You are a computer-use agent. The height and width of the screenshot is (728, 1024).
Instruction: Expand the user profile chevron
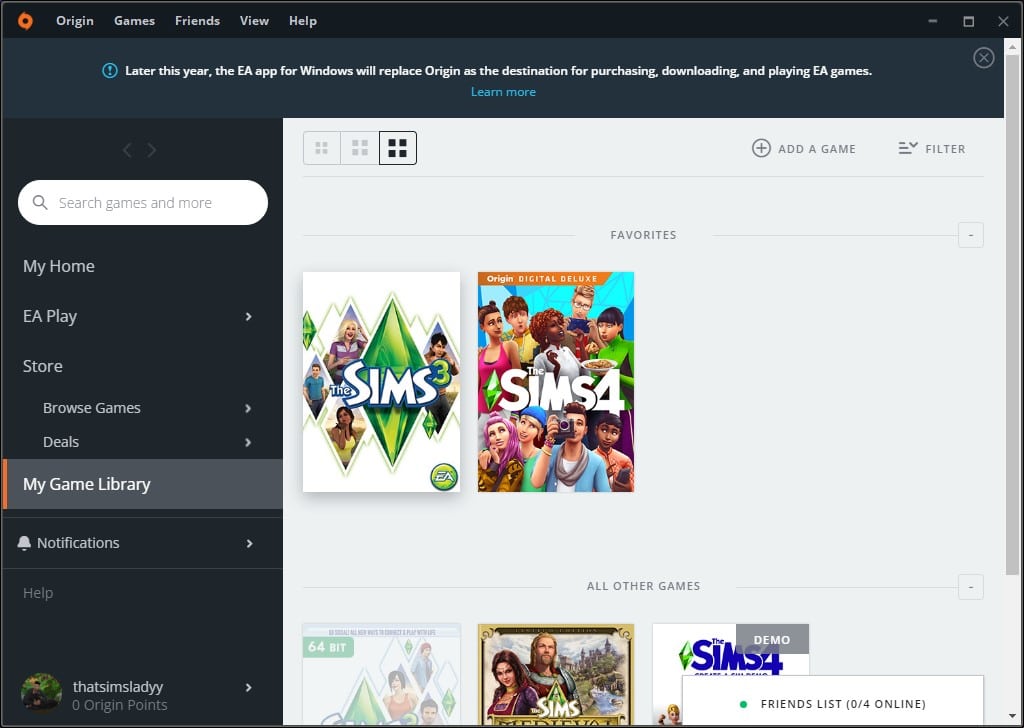pos(249,688)
